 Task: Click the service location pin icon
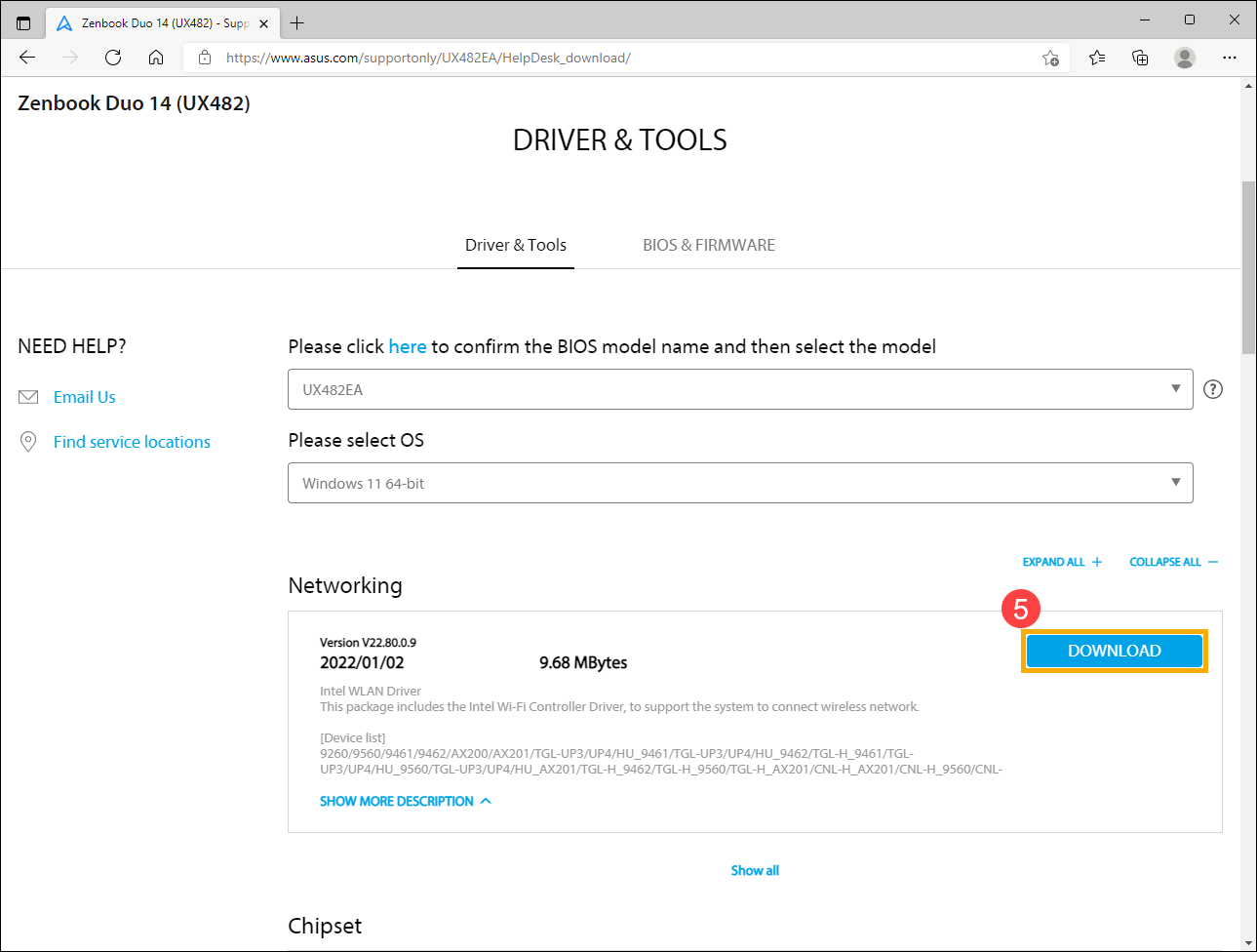tap(28, 442)
